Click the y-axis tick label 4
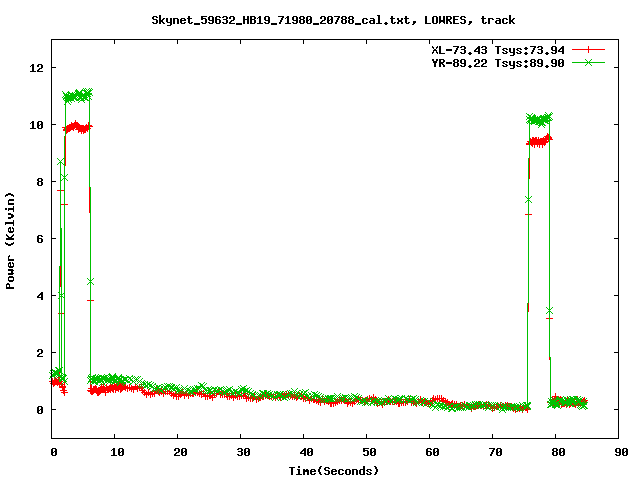 (x=40, y=296)
